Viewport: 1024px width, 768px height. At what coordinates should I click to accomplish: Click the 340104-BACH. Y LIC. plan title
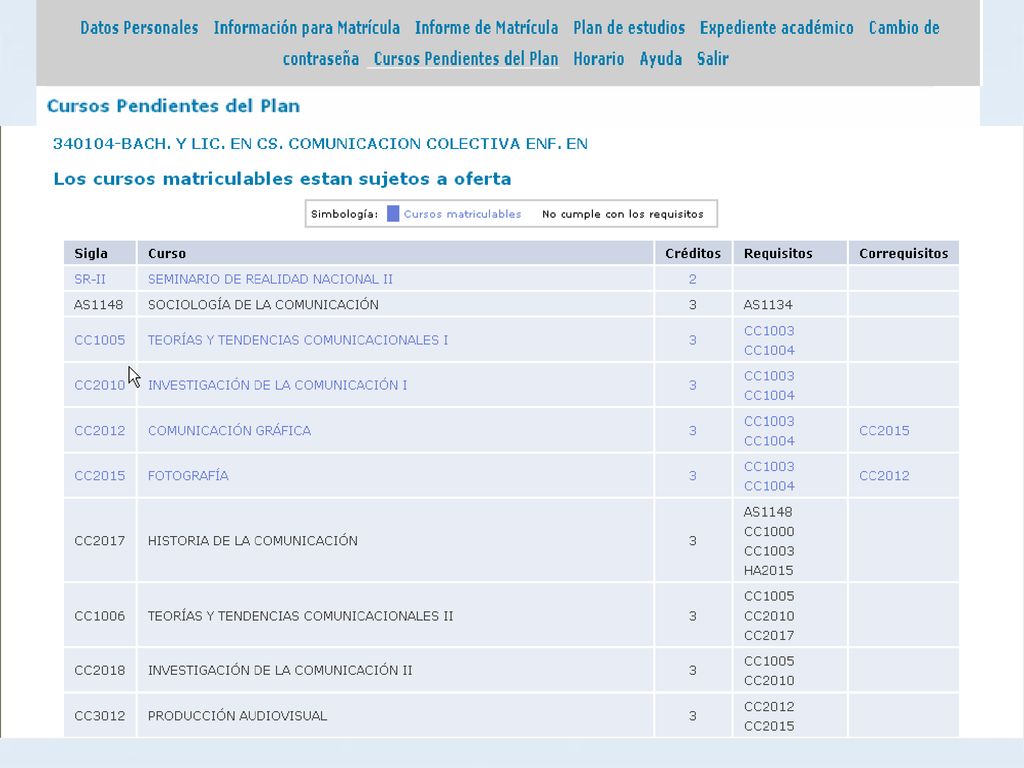point(320,144)
